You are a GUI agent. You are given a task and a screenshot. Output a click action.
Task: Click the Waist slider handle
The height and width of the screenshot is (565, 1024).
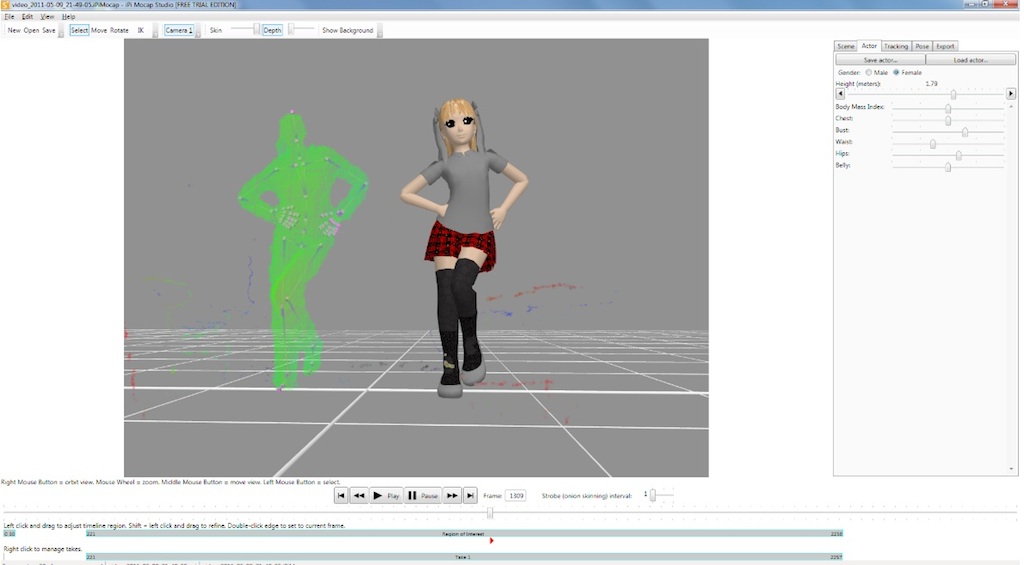click(x=933, y=144)
